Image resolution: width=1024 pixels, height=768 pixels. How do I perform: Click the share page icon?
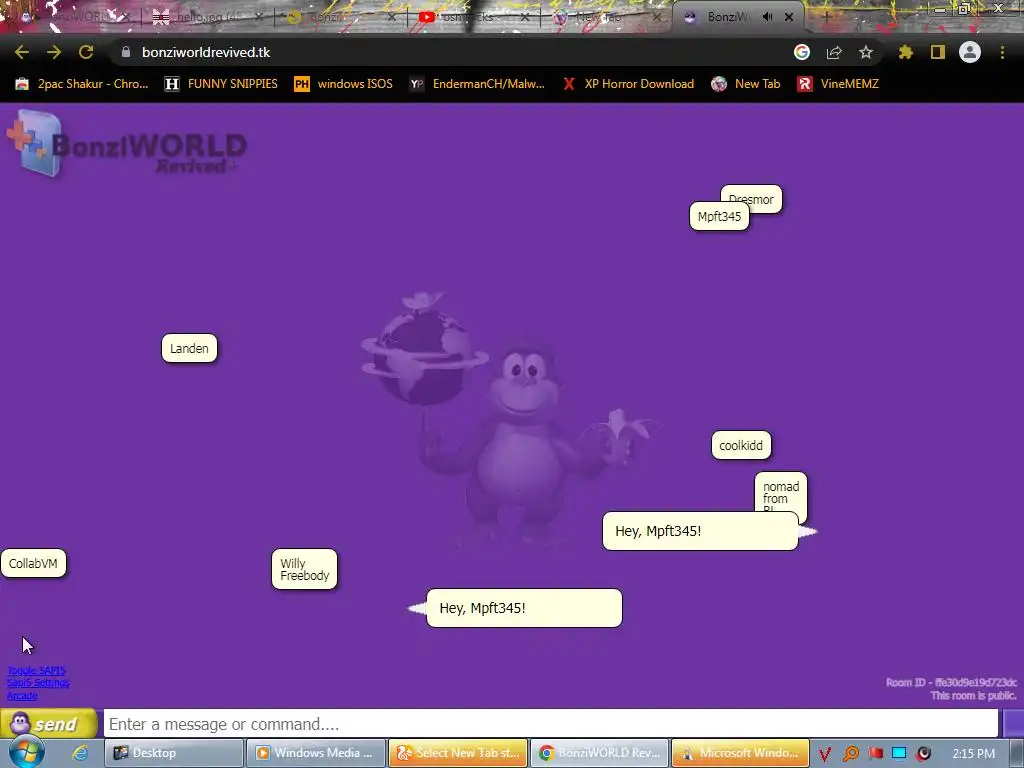click(x=834, y=52)
